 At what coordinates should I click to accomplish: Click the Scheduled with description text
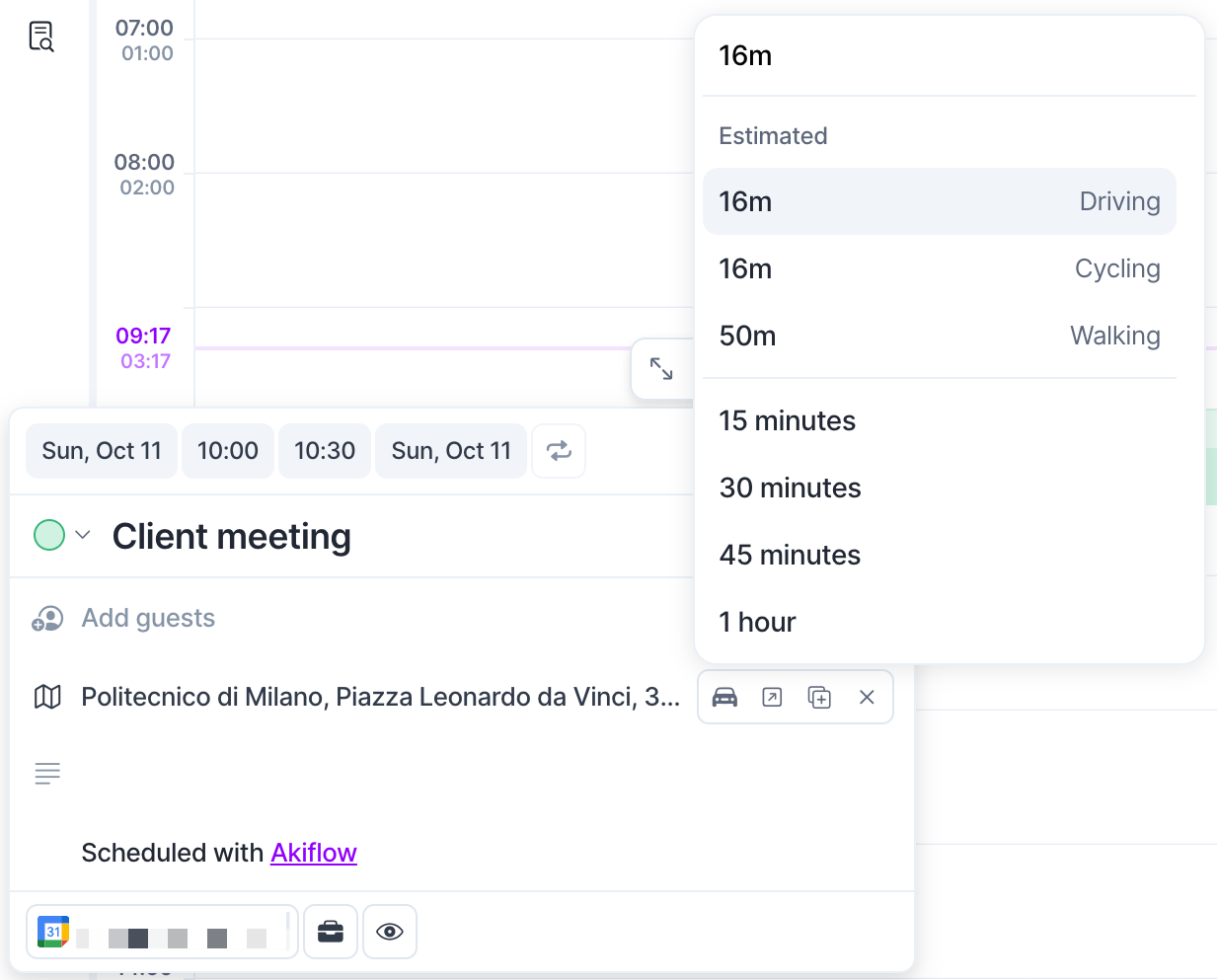172,853
